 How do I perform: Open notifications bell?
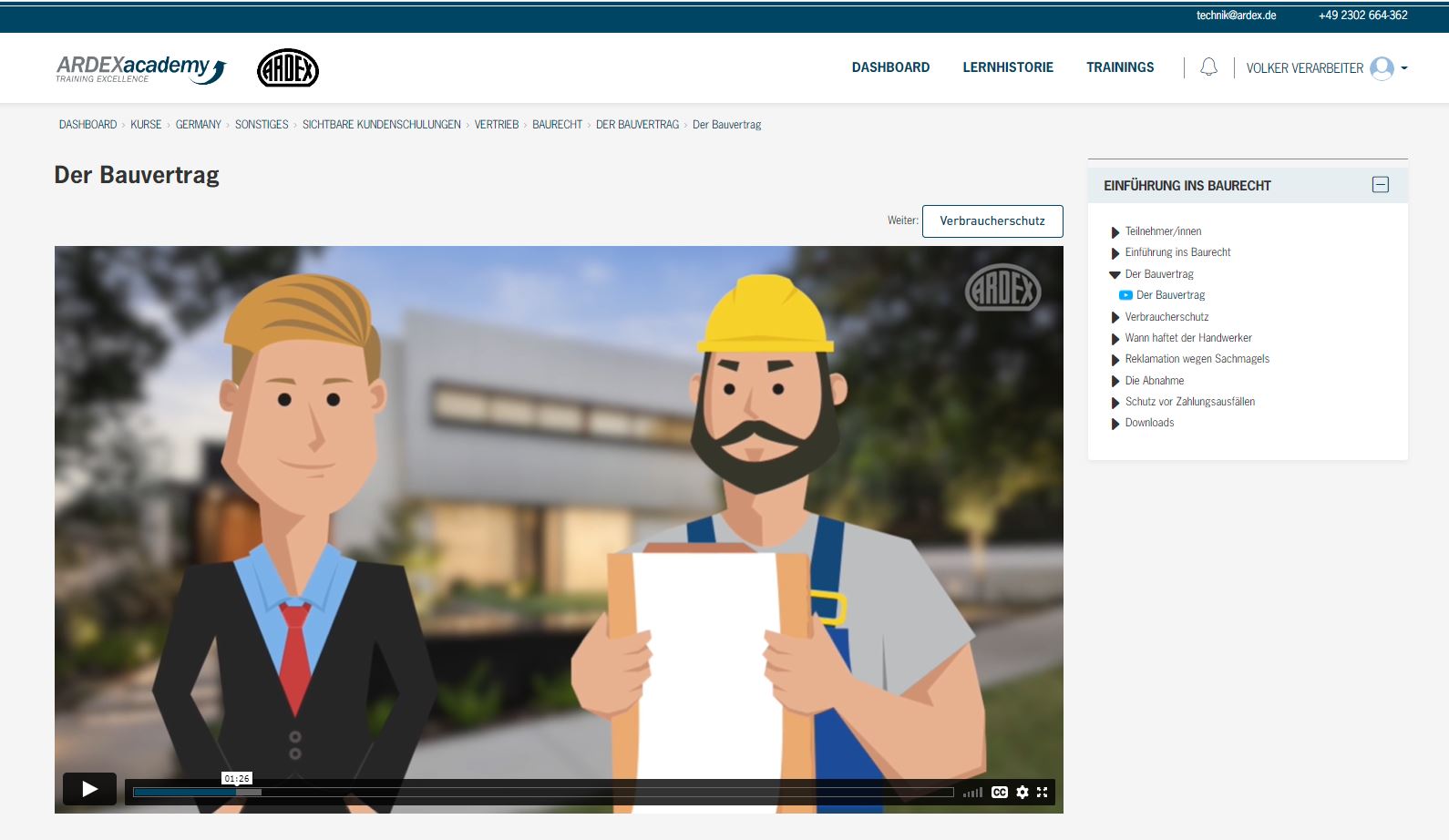[x=1208, y=67]
